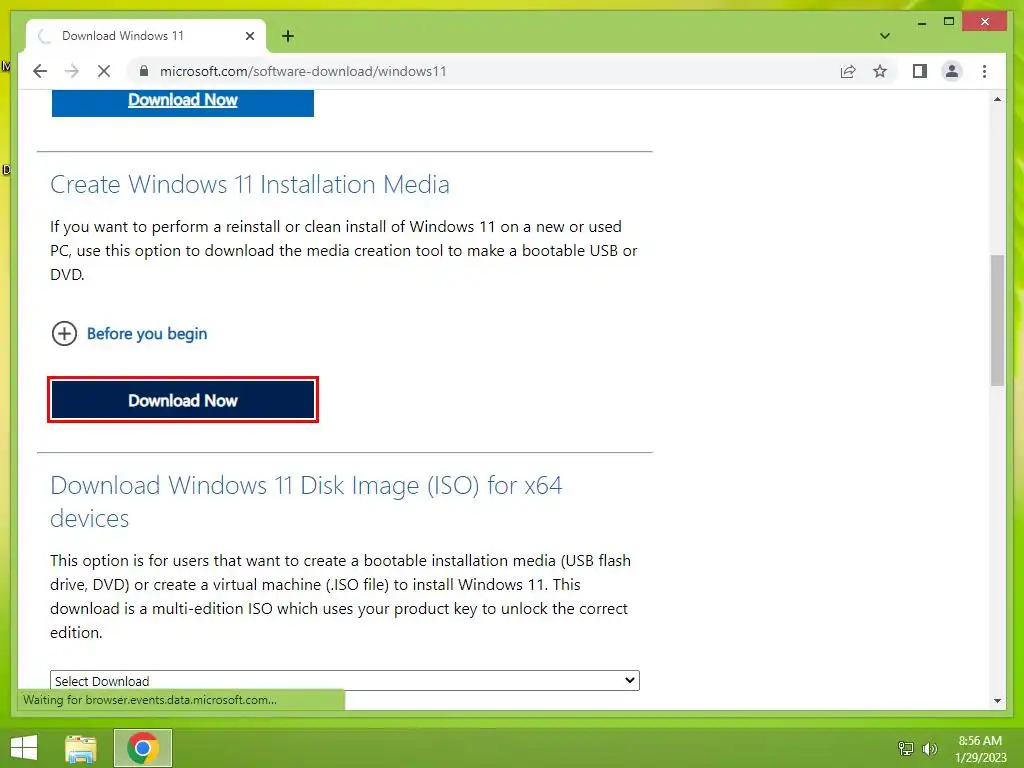
Task: Expand the Before you begin section
Action: (x=129, y=334)
